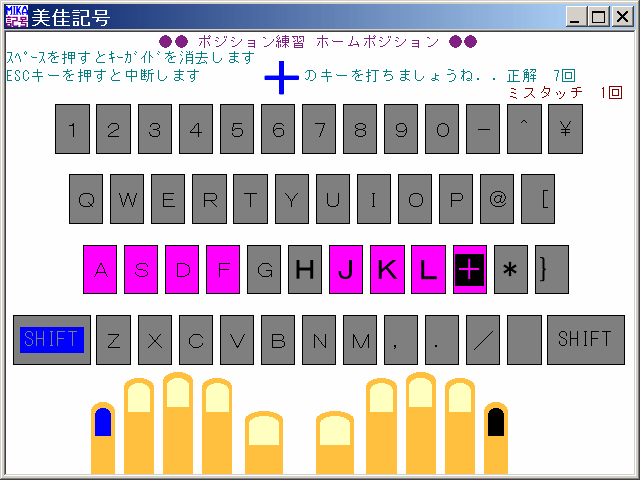Click the blue left pinky fingernail

(102, 423)
